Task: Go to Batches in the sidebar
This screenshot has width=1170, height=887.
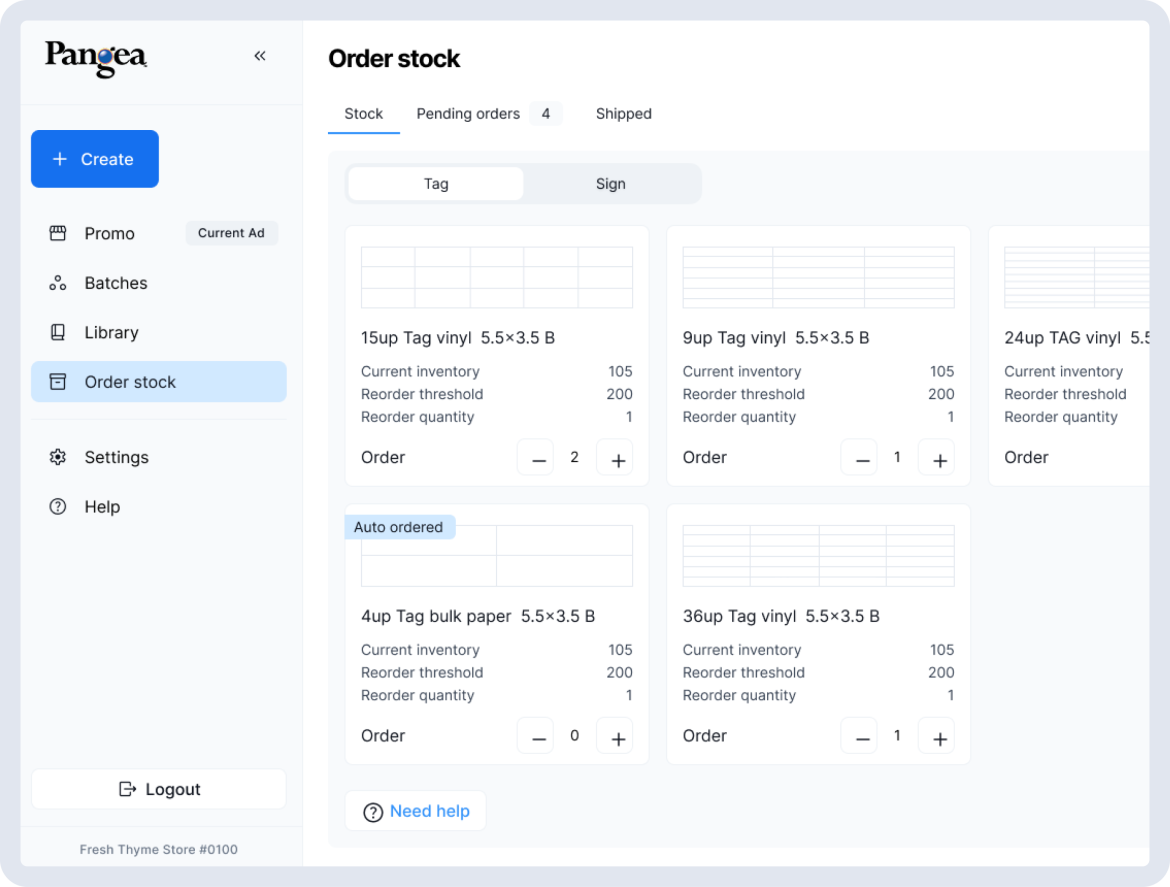Action: point(115,283)
